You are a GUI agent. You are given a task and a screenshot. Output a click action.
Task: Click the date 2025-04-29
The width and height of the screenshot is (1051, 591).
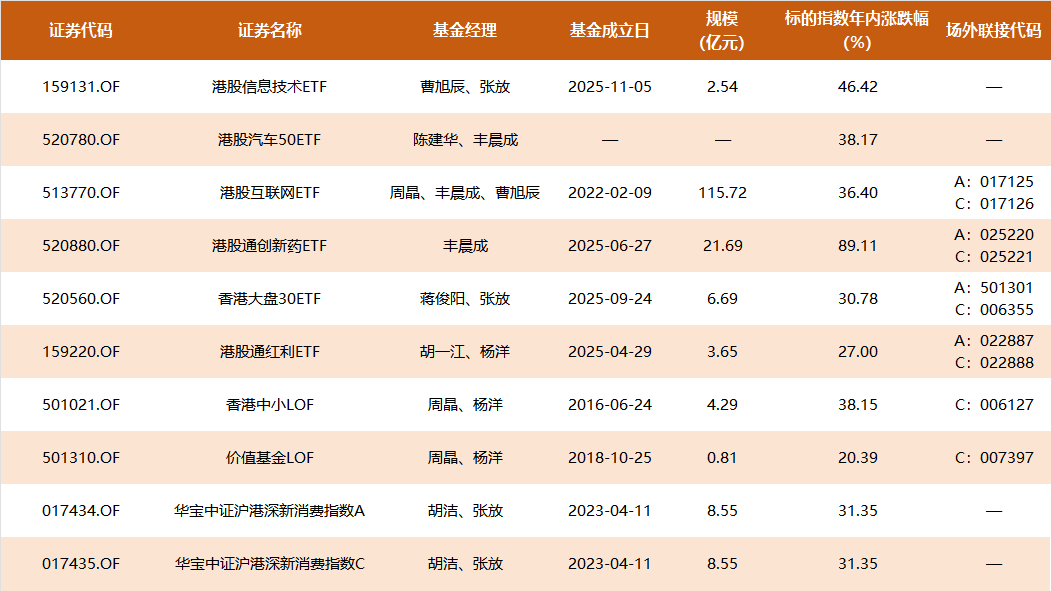point(610,352)
